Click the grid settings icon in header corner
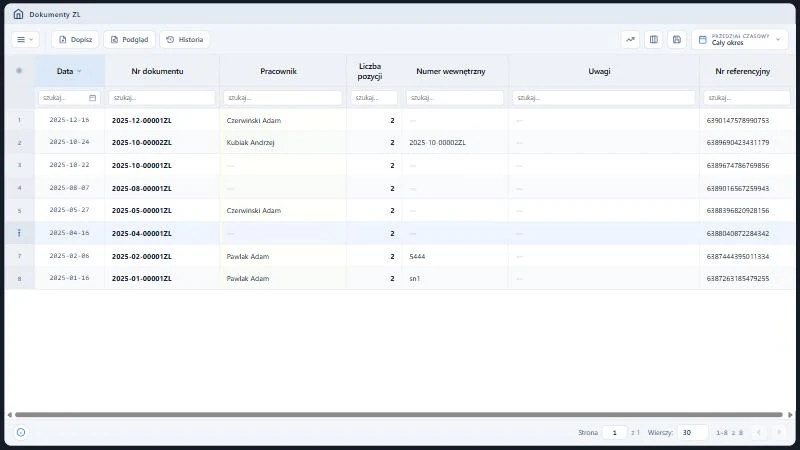The height and width of the screenshot is (450, 800). click(19, 71)
